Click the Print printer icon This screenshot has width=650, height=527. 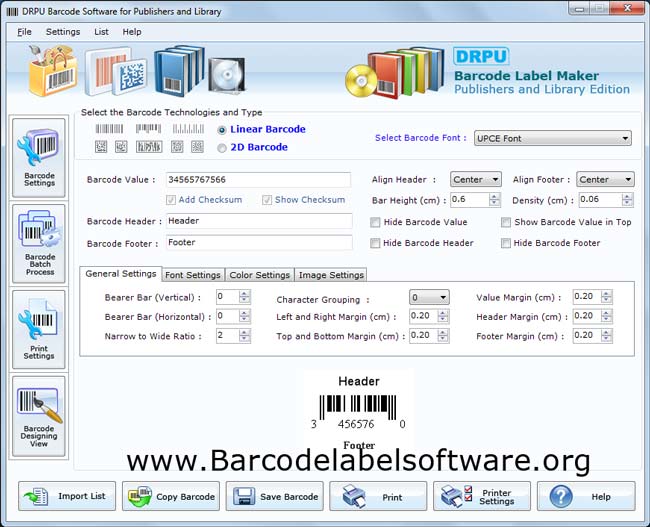pos(354,496)
